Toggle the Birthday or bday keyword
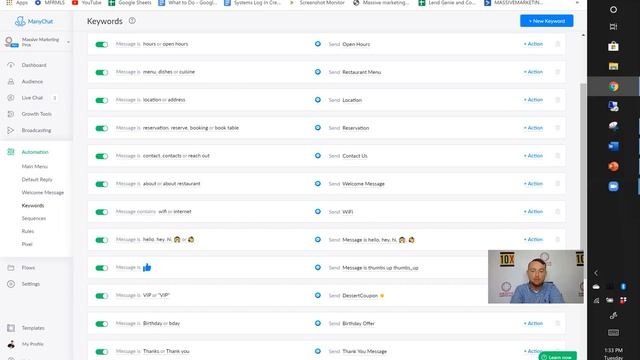 click(102, 324)
